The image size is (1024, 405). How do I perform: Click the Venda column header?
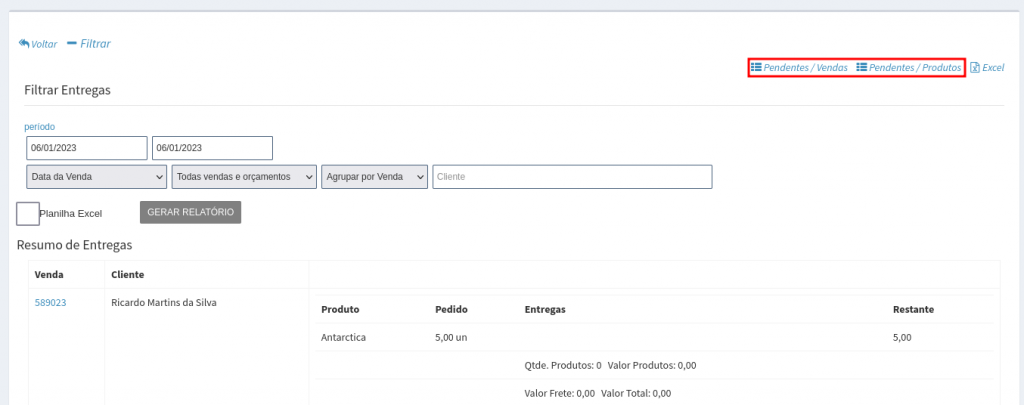(x=49, y=274)
